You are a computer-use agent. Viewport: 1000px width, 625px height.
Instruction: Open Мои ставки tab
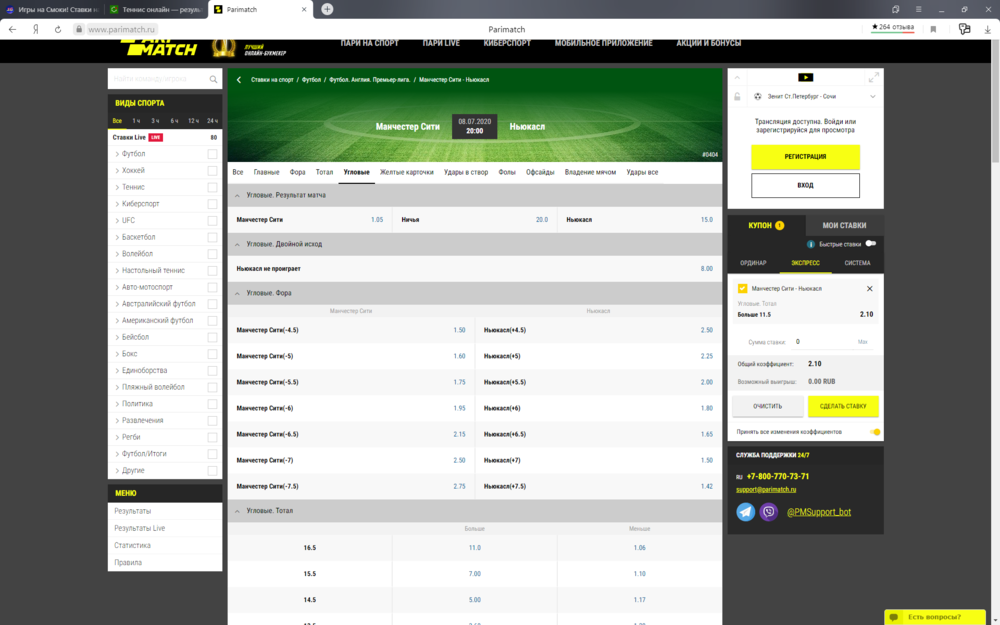(x=844, y=225)
